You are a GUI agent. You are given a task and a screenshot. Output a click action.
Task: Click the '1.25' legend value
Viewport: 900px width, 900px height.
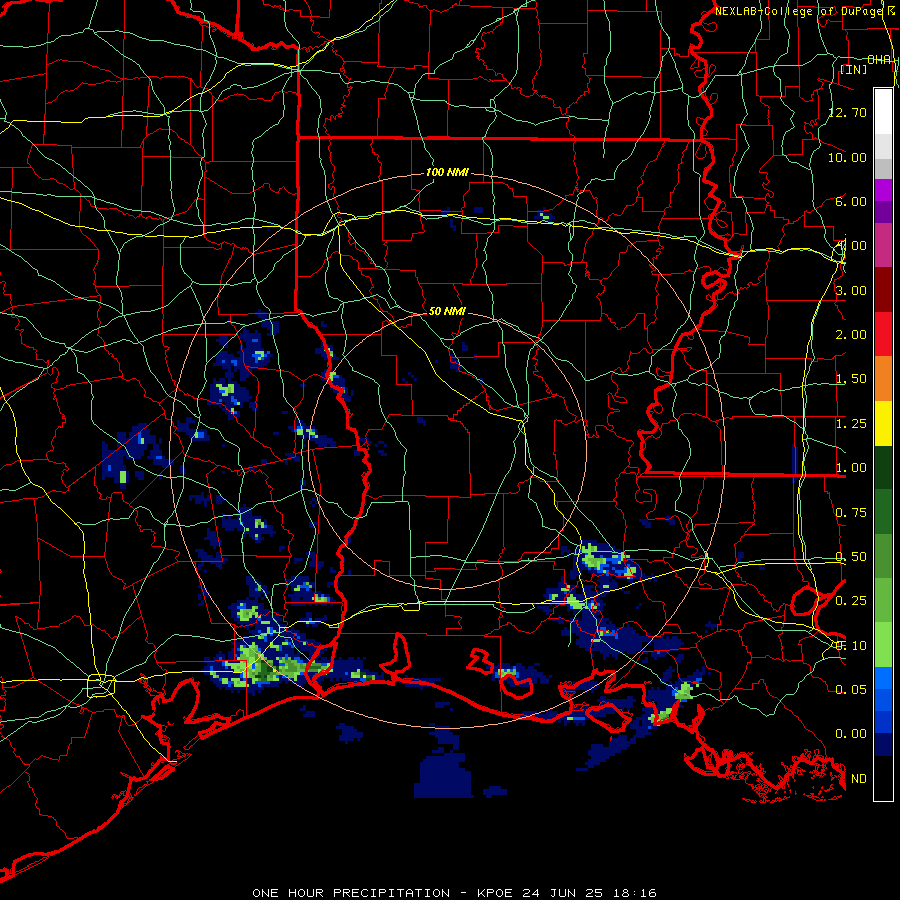(x=851, y=424)
